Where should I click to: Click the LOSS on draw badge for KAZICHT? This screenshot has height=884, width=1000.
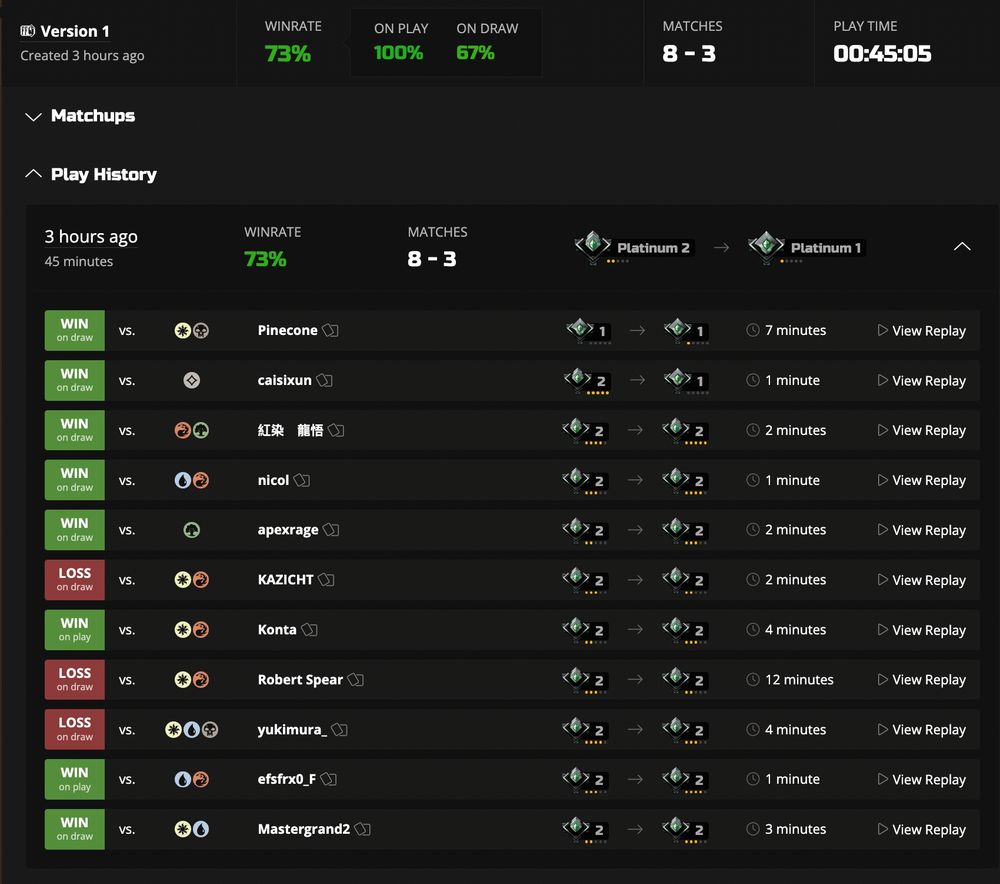(75, 580)
